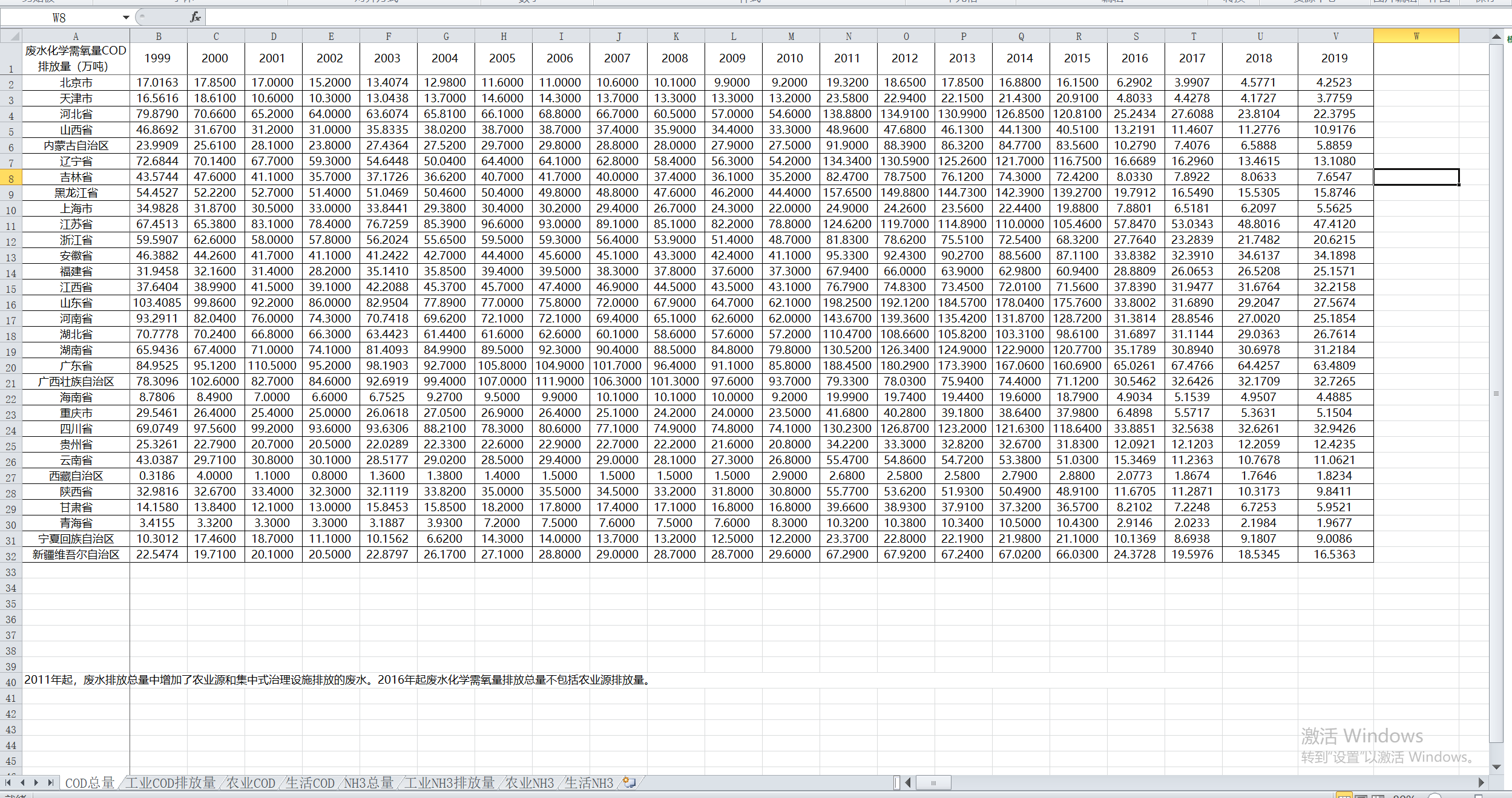This screenshot has width=1512, height=798.
Task: Jump to last sheet tab arrow
Action: pos(51,782)
